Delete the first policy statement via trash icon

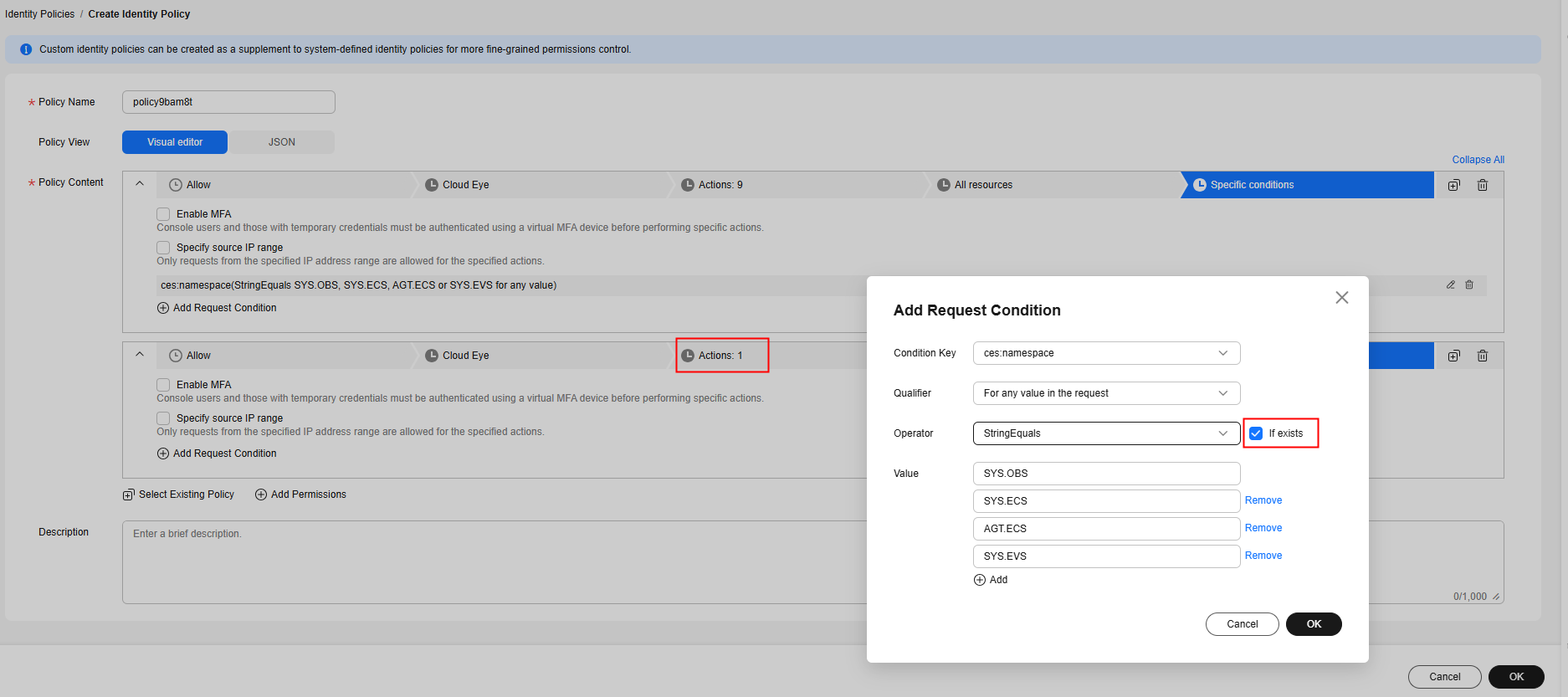point(1482,185)
